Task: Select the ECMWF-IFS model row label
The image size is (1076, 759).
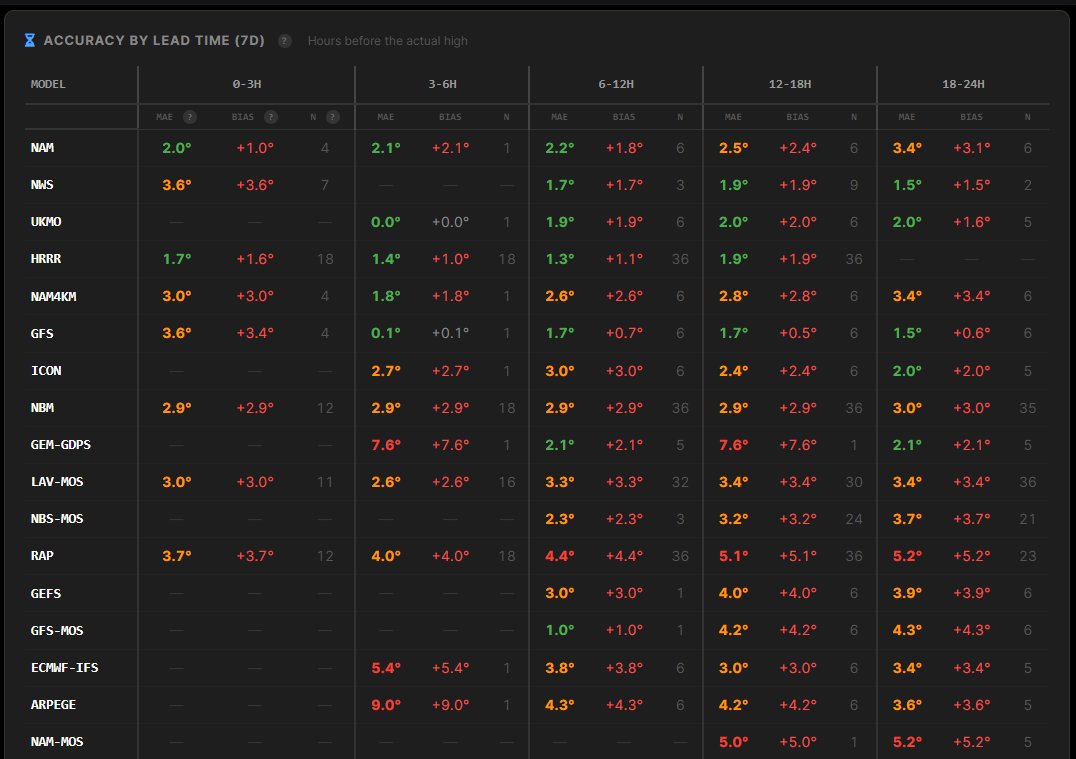Action: click(65, 668)
